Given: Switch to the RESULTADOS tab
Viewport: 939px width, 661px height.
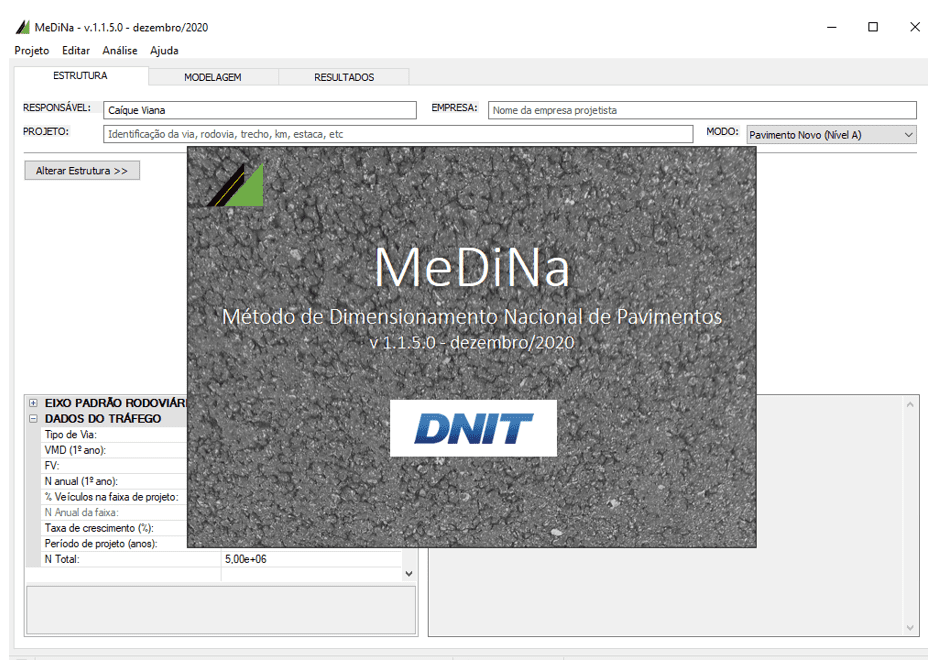Looking at the screenshot, I should click(344, 77).
